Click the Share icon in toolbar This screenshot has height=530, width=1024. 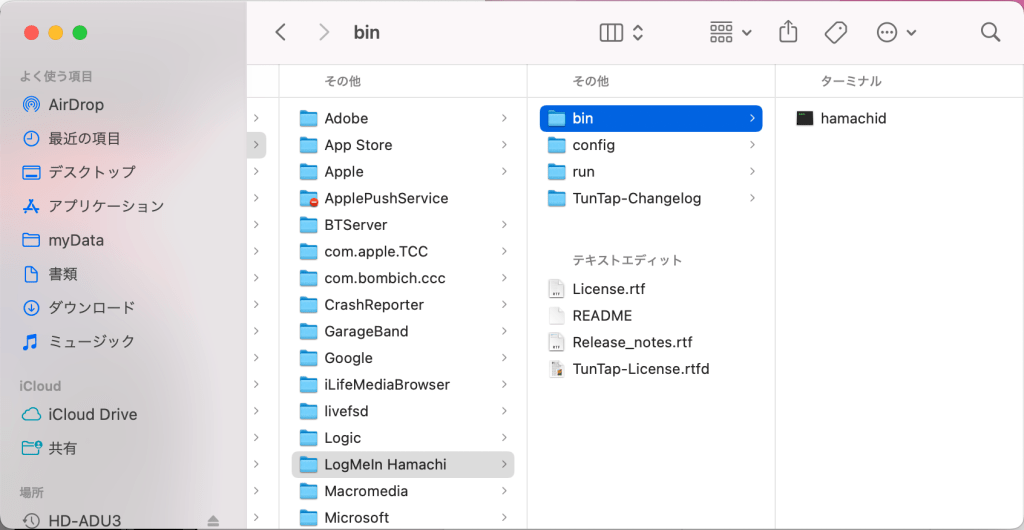(788, 32)
